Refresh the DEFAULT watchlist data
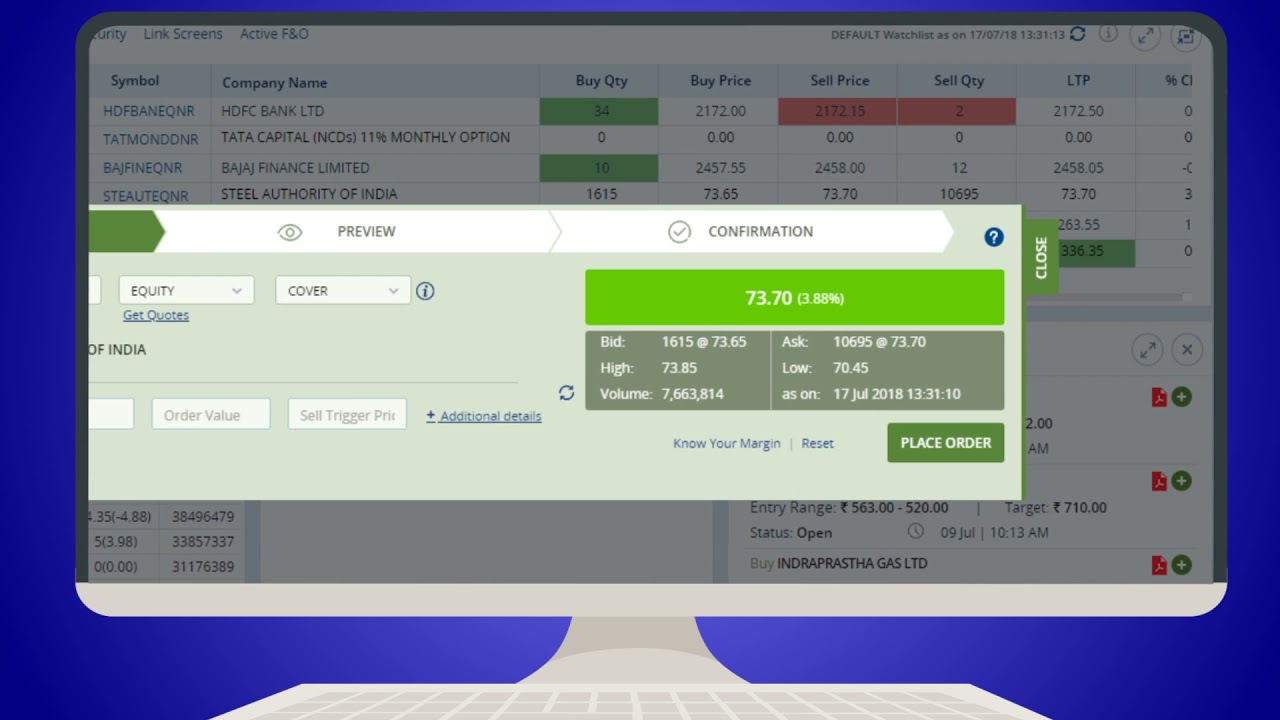The height and width of the screenshot is (720, 1280). (x=1077, y=34)
